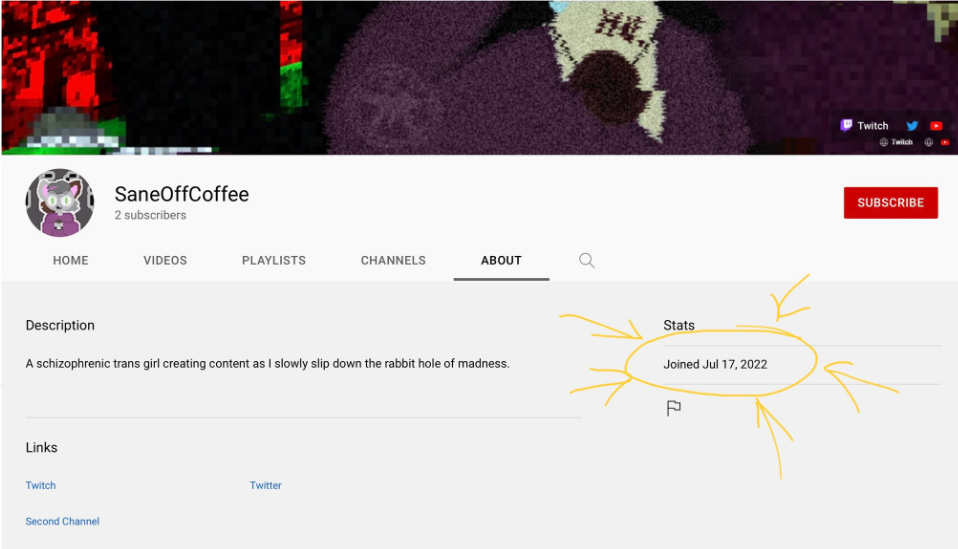Go to the Playlists tab

[x=274, y=261]
